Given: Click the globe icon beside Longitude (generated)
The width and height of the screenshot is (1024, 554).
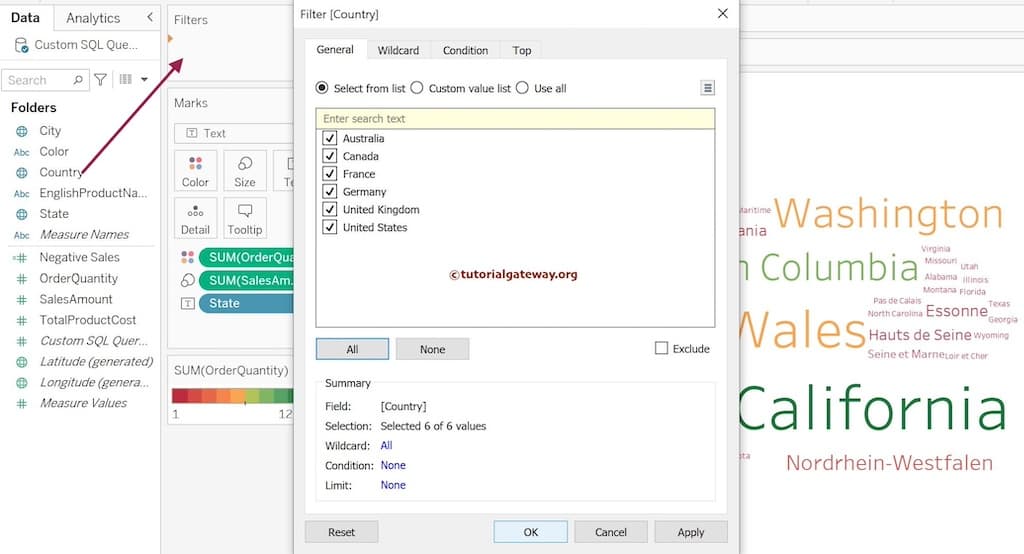Looking at the screenshot, I should [x=22, y=383].
